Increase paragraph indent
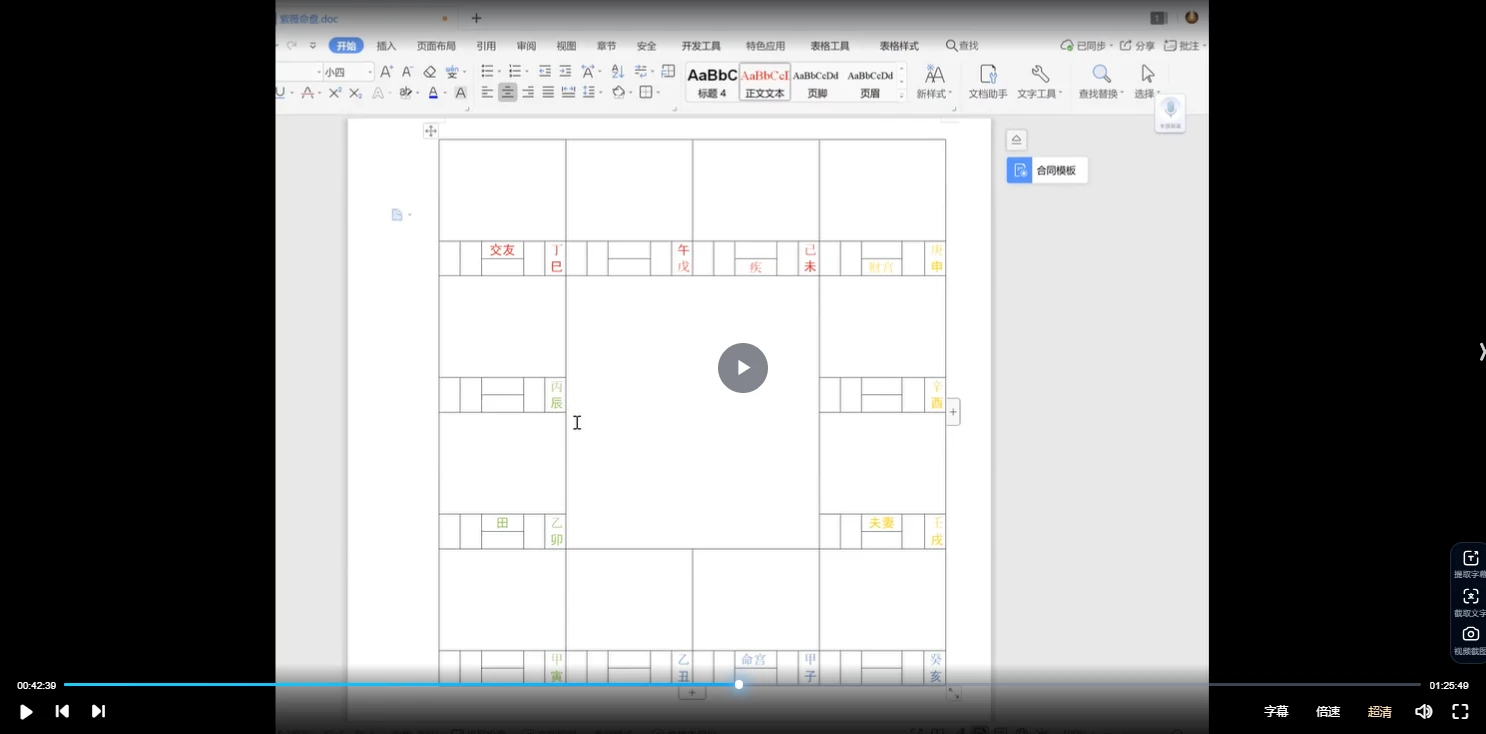The image size is (1486, 734). pos(565,71)
